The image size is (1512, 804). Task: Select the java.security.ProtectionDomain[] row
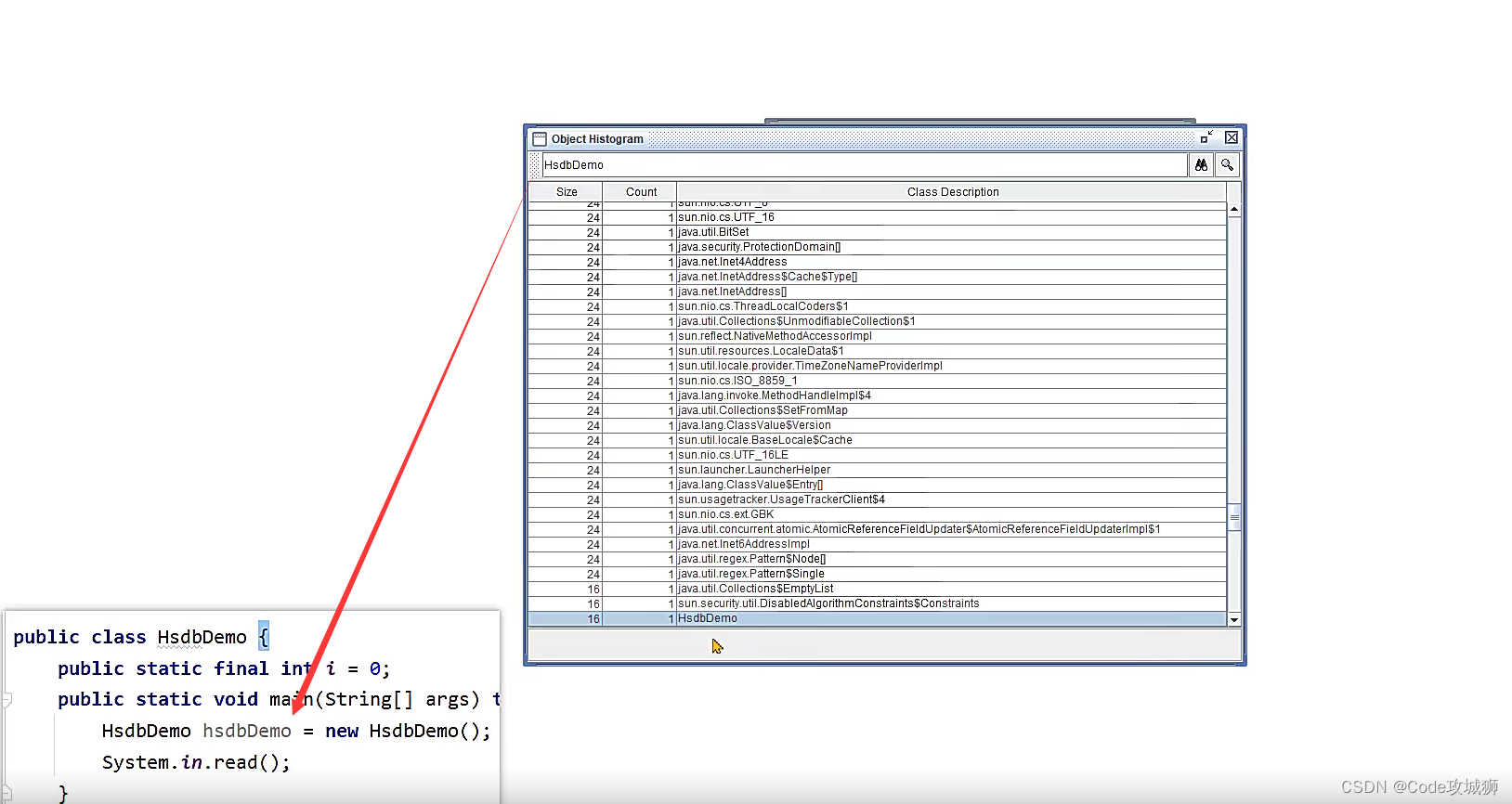(878, 247)
